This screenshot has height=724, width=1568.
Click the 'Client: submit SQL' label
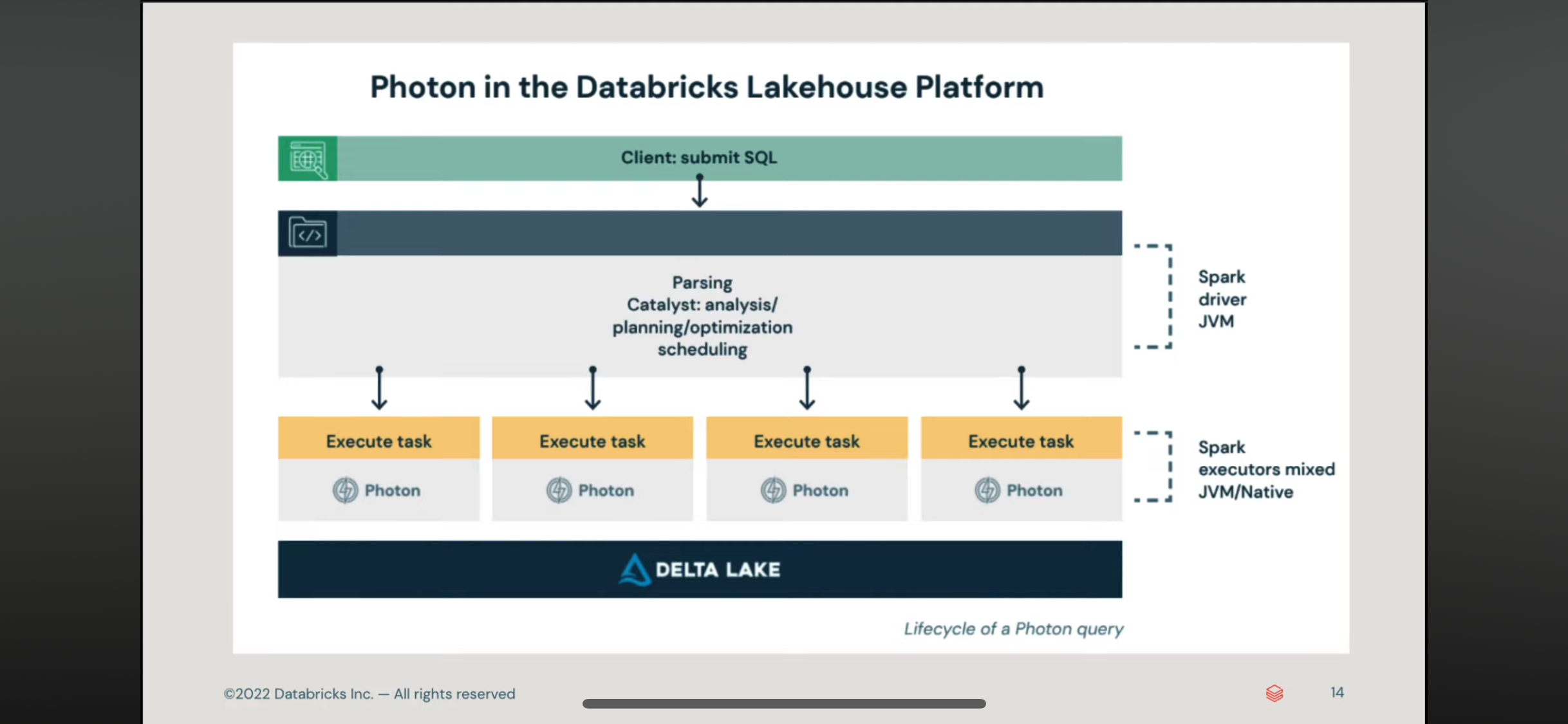point(699,158)
